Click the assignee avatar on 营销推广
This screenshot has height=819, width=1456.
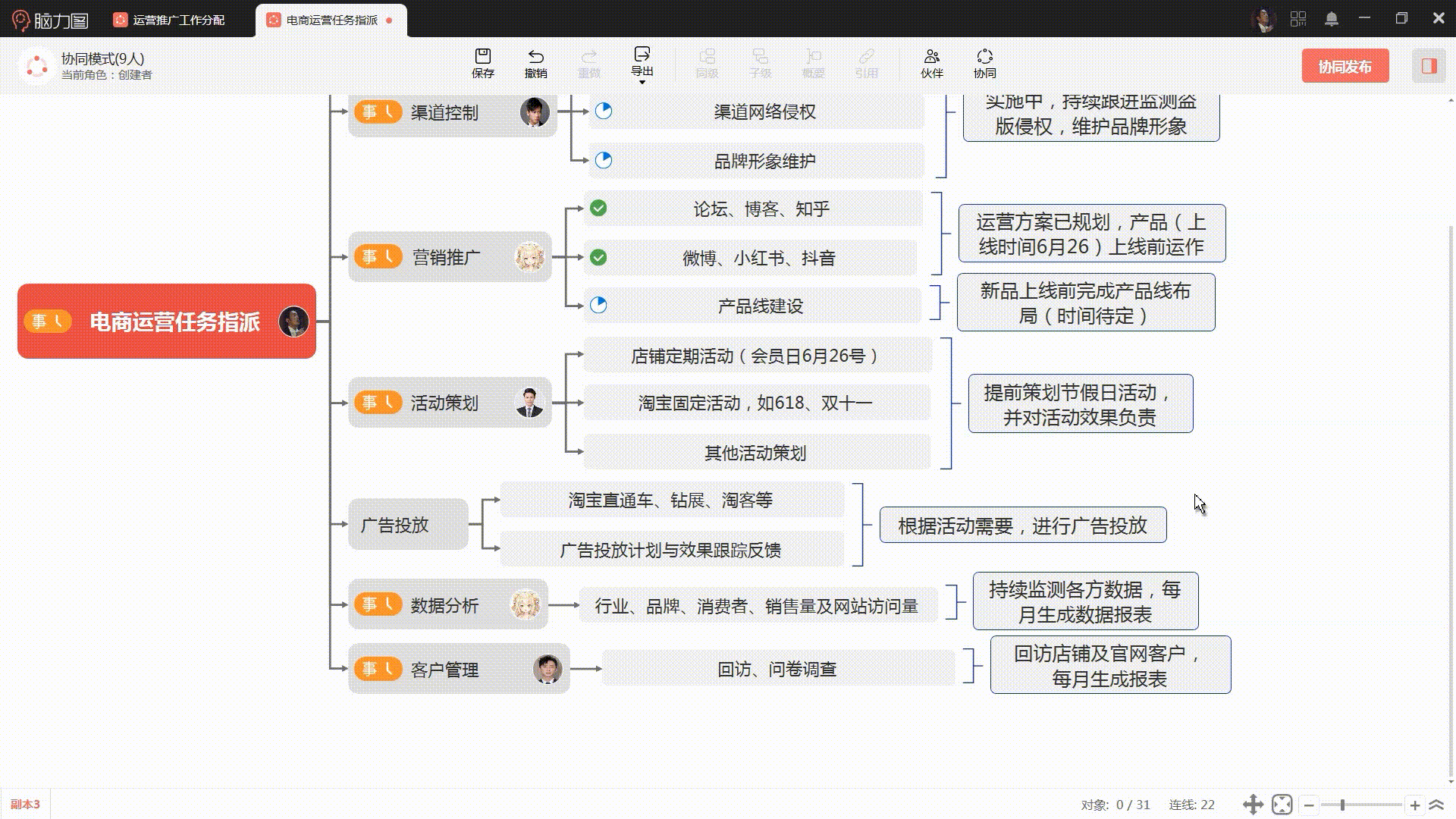pyautogui.click(x=529, y=257)
